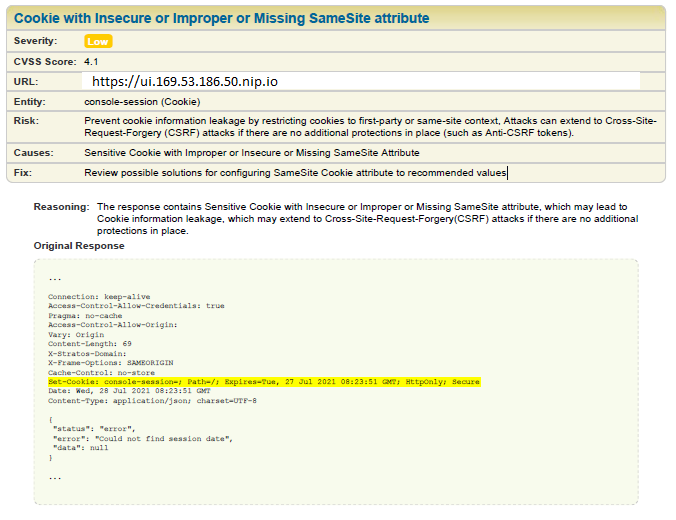676x520 pixels.
Task: Click the 'Access-Control-Allow-Credentials: true' line
Action: 136,306
